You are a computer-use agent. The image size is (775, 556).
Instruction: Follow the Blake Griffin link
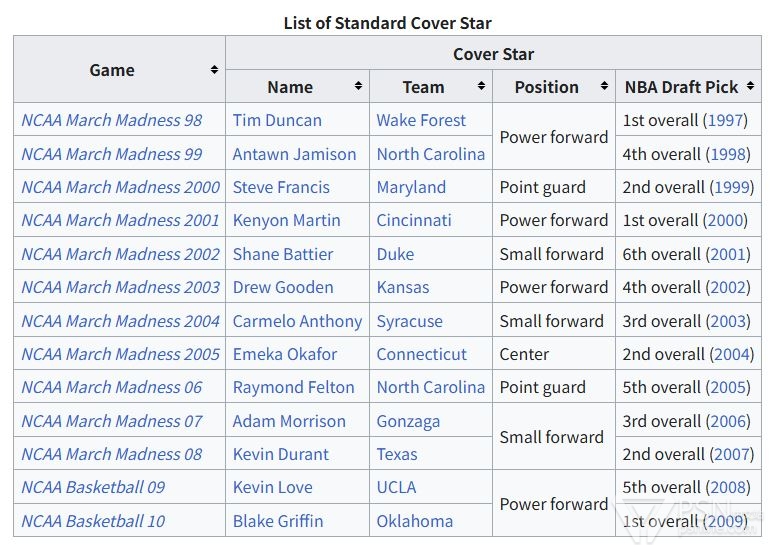[278, 521]
